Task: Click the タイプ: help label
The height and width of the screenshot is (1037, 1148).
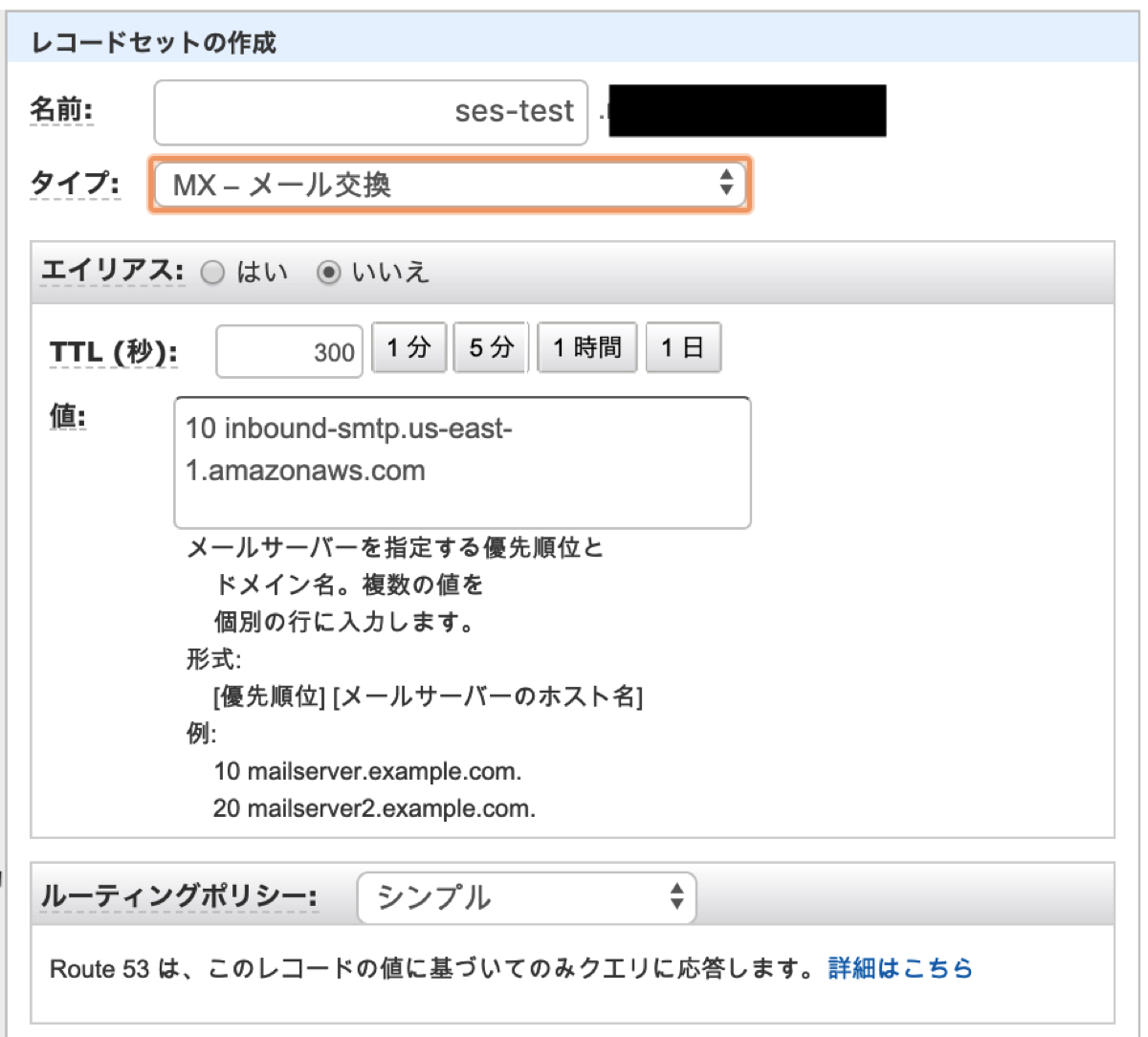Action: click(x=75, y=183)
